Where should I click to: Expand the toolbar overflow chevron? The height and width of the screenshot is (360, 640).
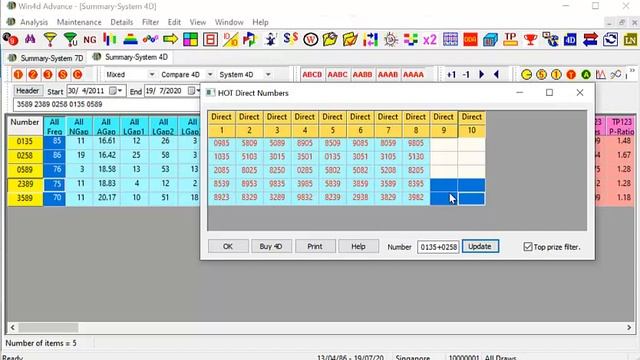point(632,71)
